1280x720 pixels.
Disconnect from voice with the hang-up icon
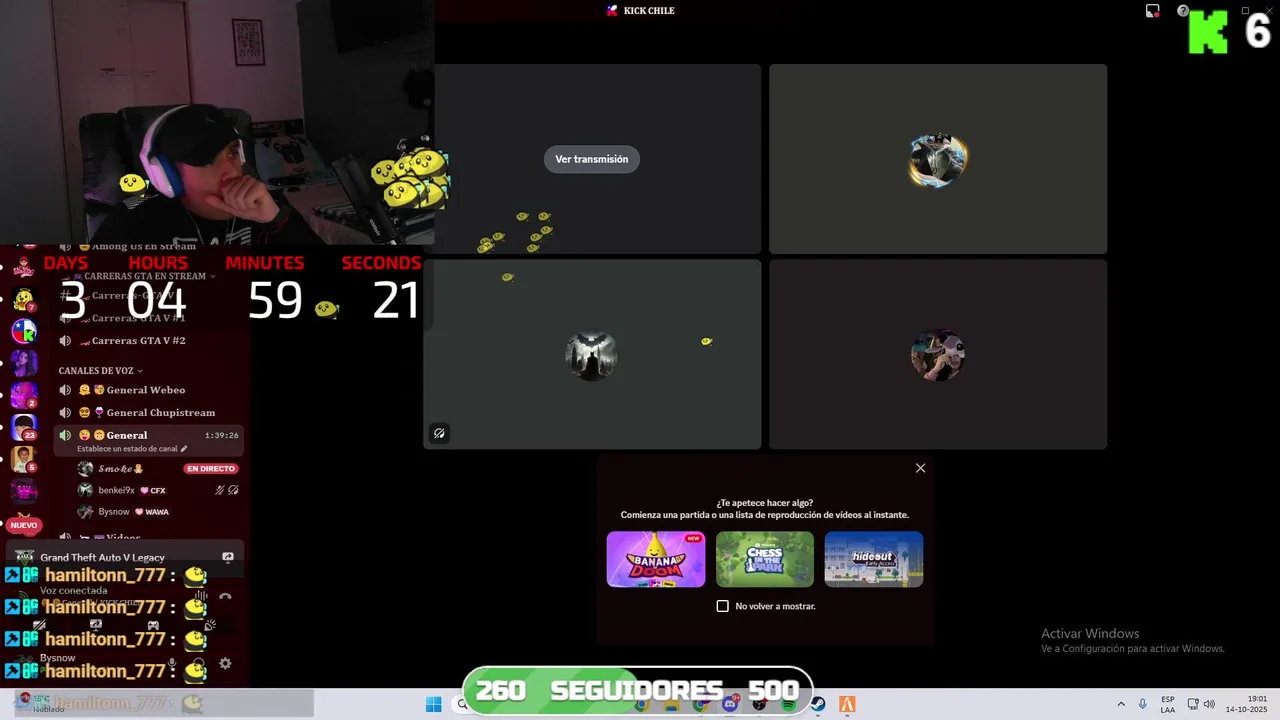226,596
